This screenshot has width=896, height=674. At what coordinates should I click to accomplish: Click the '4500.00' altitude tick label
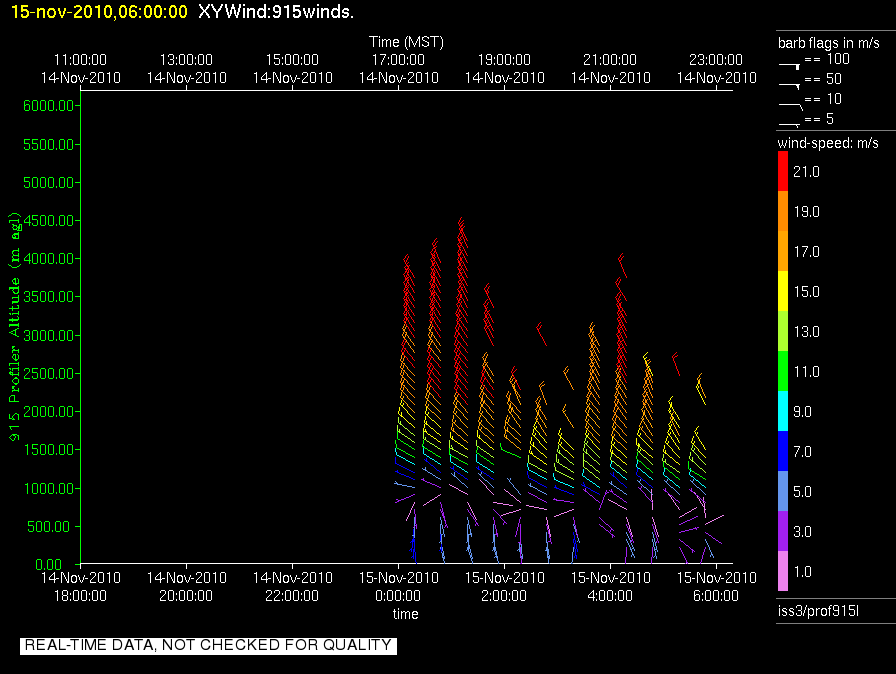(49, 220)
